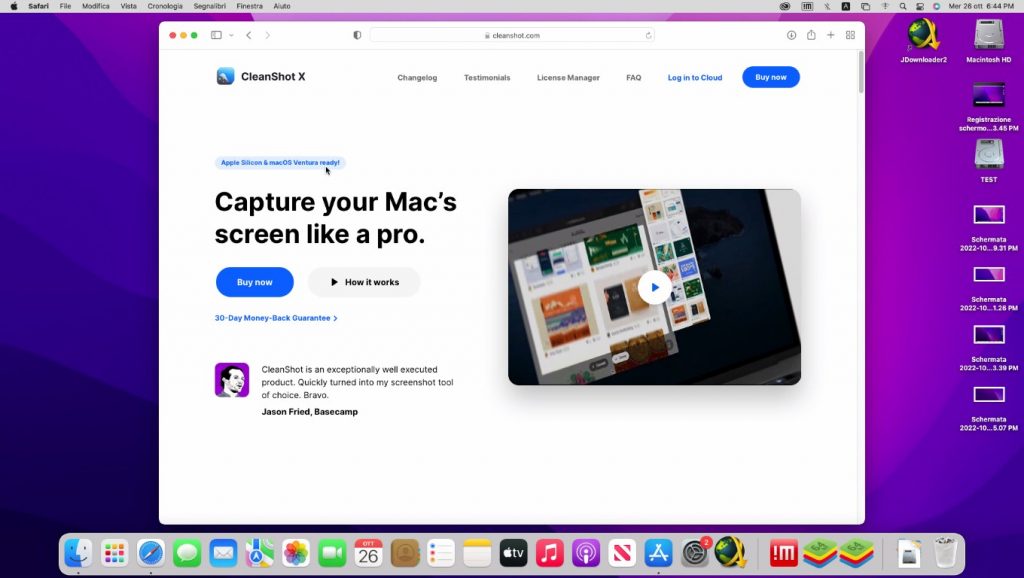Viewport: 1024px width, 578px height.
Task: Click Log in to Cloud
Action: 694,78
